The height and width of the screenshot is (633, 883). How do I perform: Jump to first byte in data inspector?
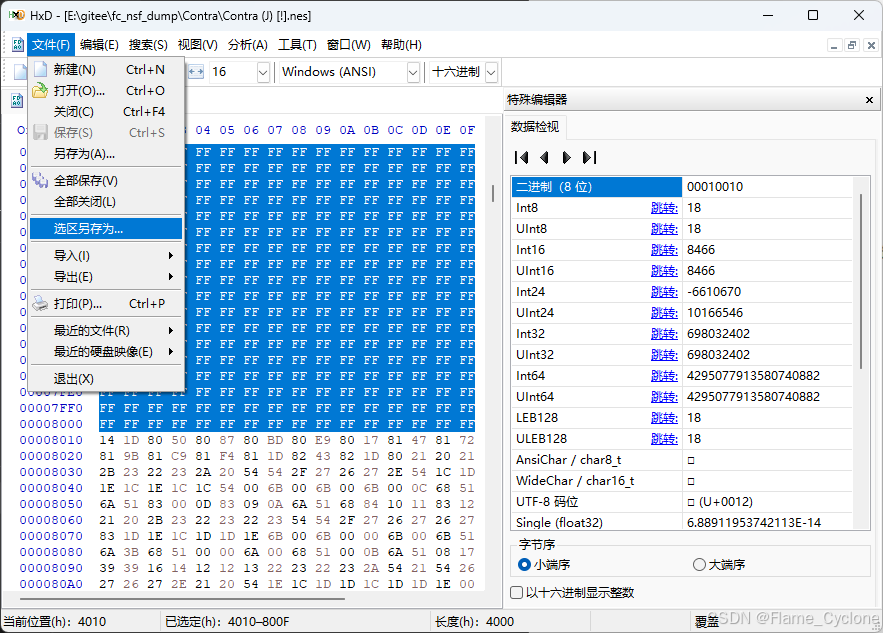point(520,157)
